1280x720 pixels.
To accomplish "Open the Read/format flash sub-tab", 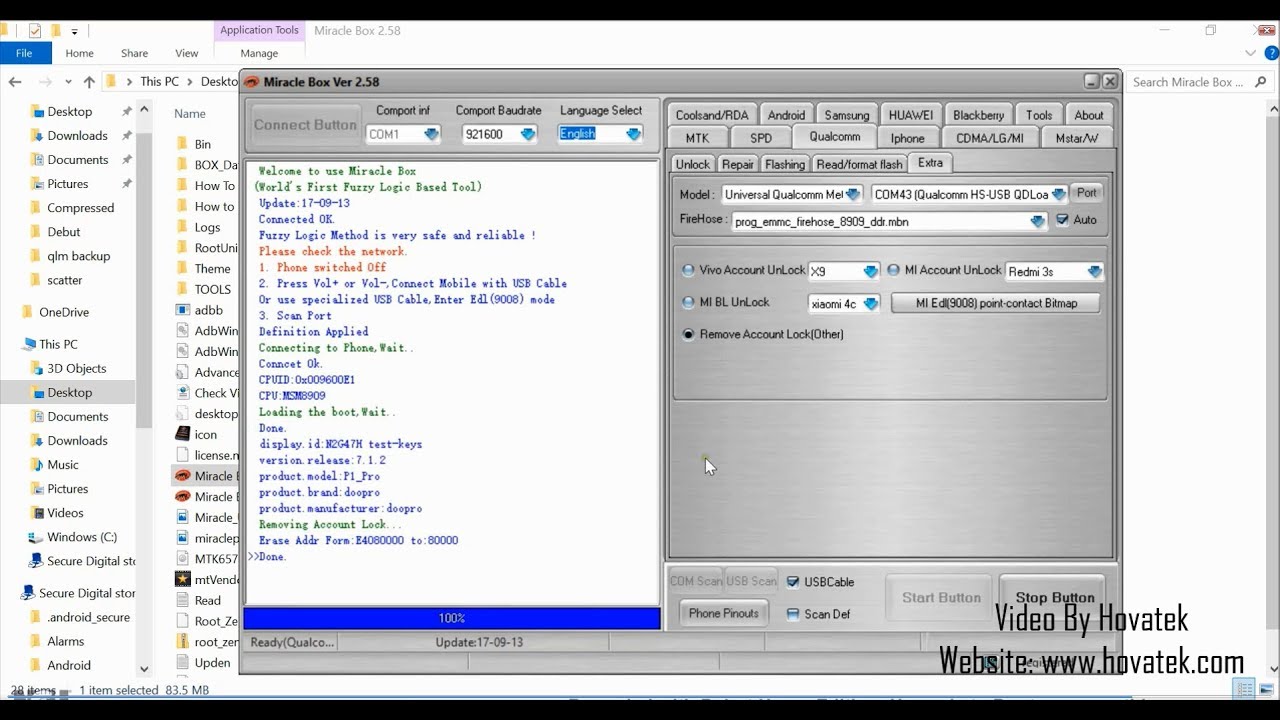I will point(859,164).
